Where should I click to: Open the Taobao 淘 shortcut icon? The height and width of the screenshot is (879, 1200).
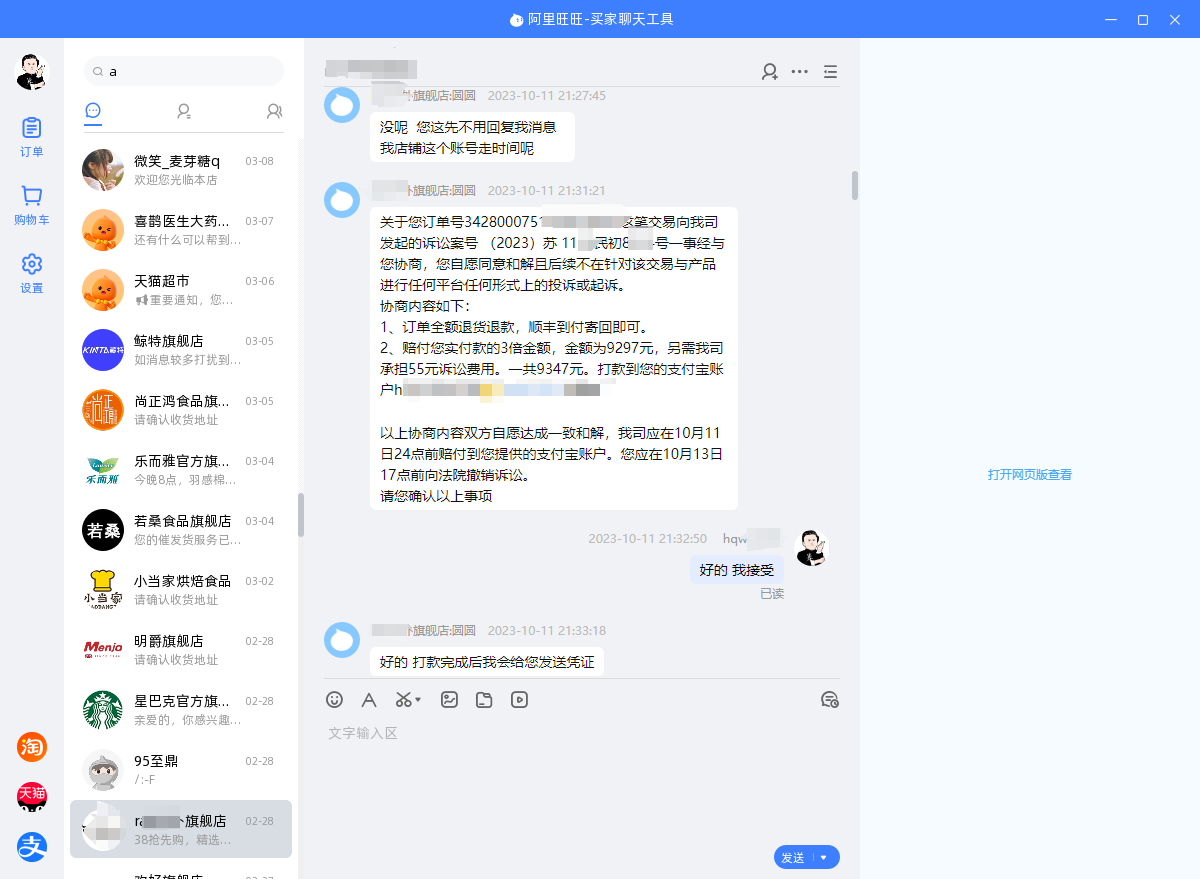(32, 746)
